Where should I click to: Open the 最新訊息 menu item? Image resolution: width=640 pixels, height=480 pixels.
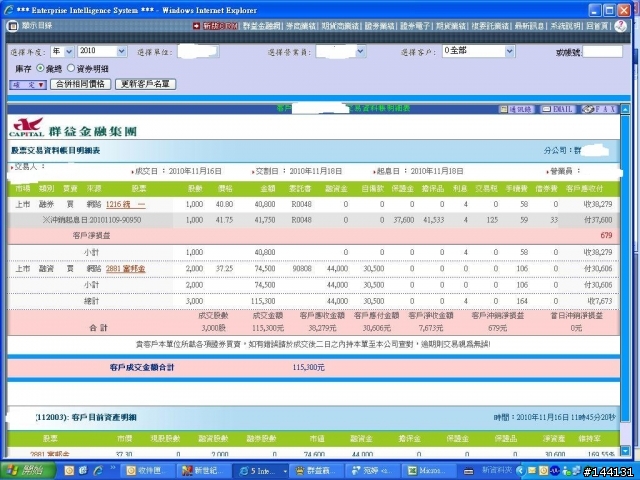(x=529, y=26)
